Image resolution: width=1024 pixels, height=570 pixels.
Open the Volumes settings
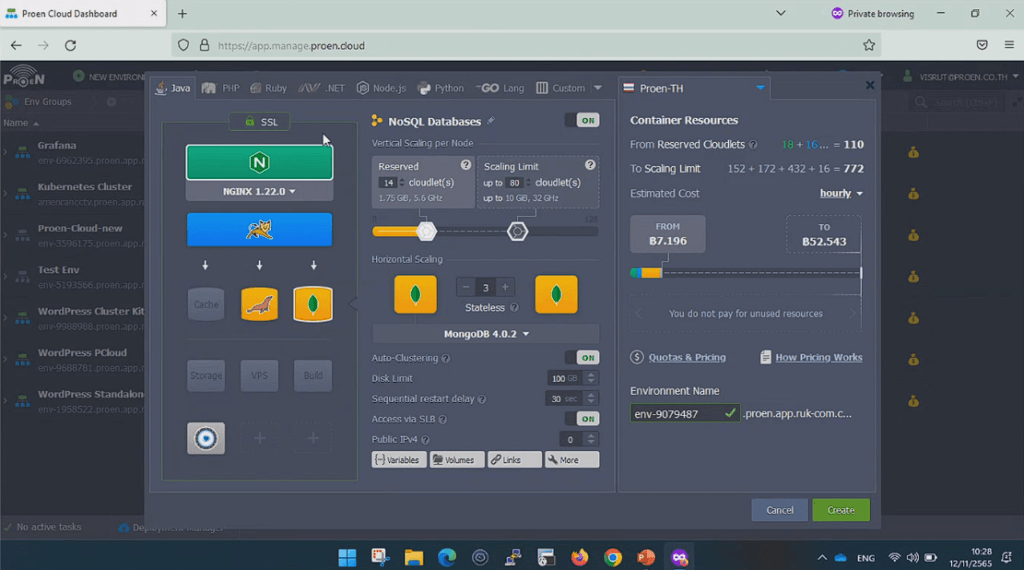pos(456,460)
